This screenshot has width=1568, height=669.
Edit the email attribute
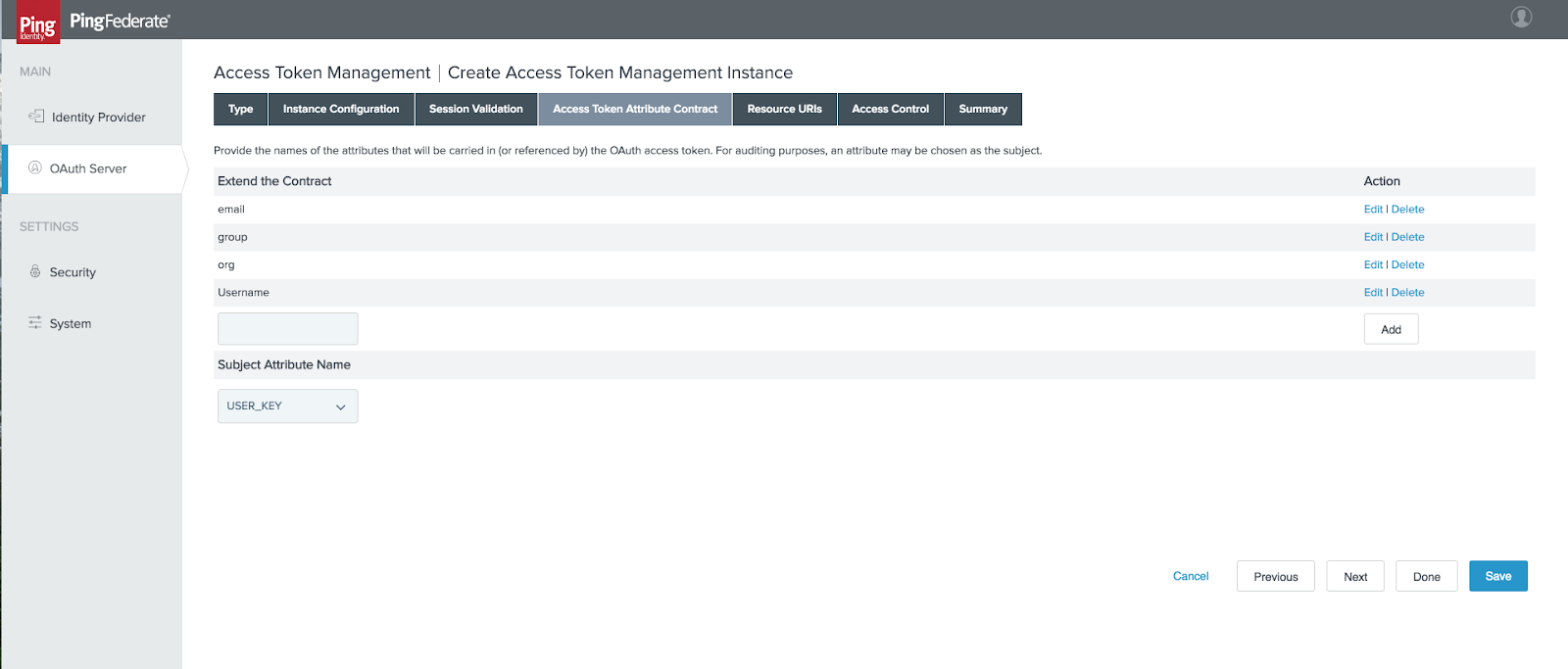[1372, 210]
